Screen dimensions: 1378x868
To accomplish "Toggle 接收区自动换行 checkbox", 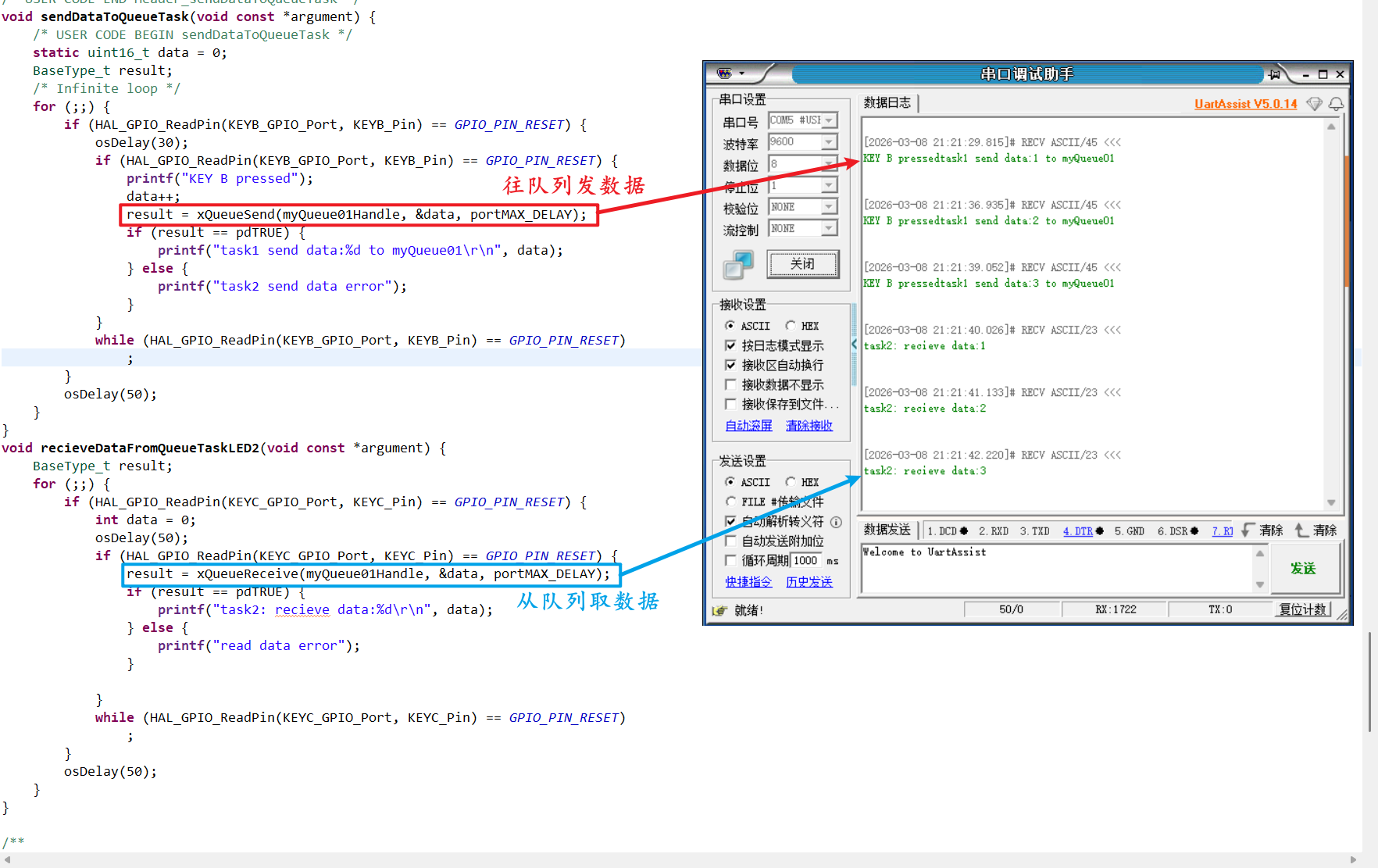I will [730, 365].
